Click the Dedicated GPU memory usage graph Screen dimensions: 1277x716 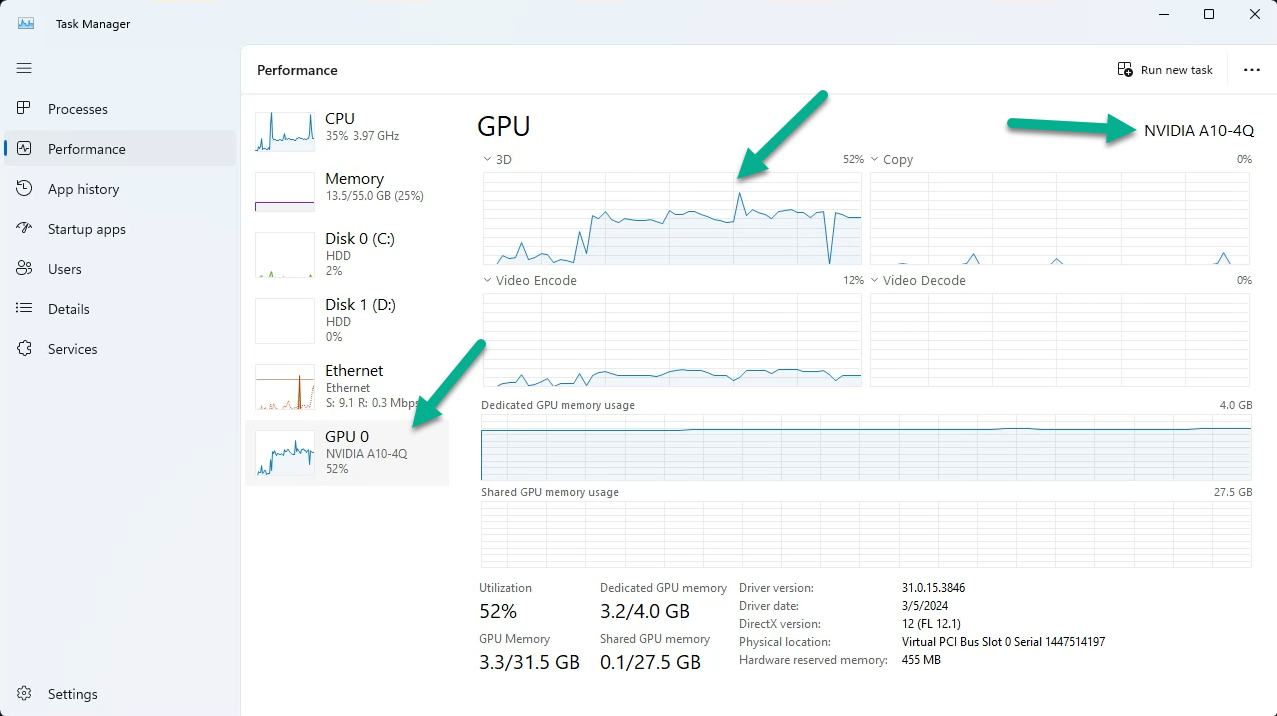point(866,447)
